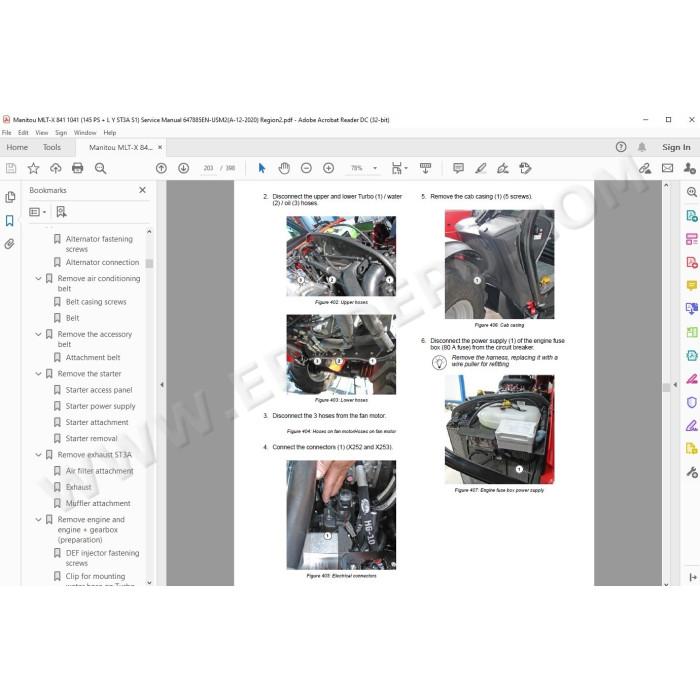Expand right pane with bottom arrow icon
This screenshot has width=700, height=700.
692,577
